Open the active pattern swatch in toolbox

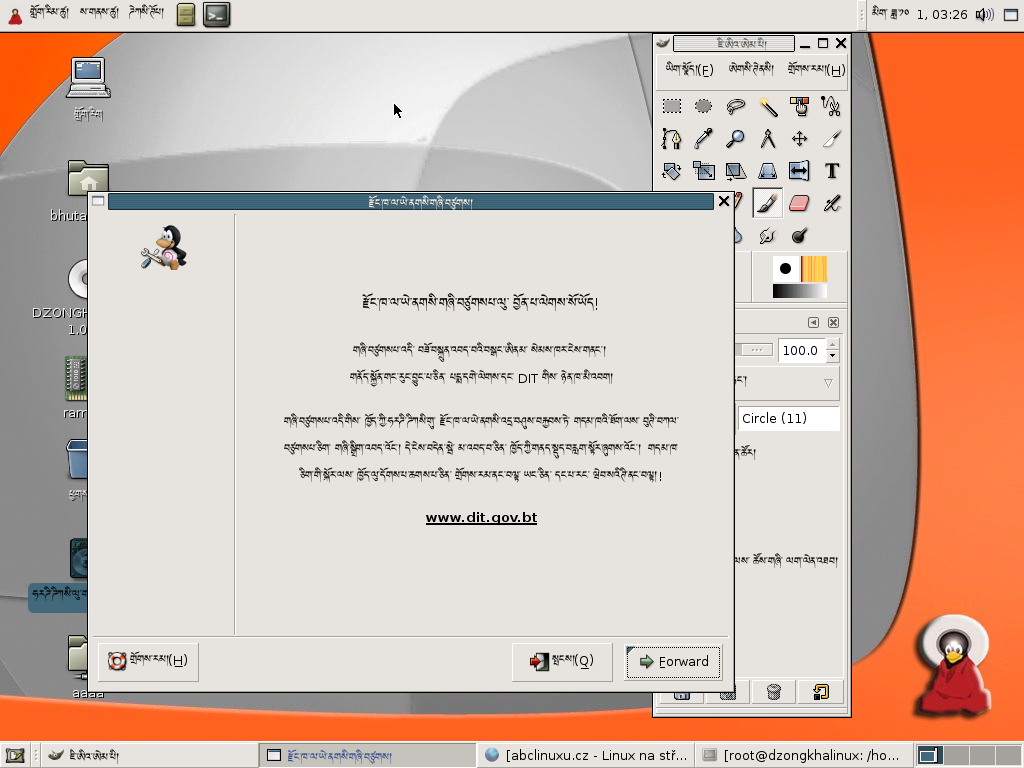point(814,268)
